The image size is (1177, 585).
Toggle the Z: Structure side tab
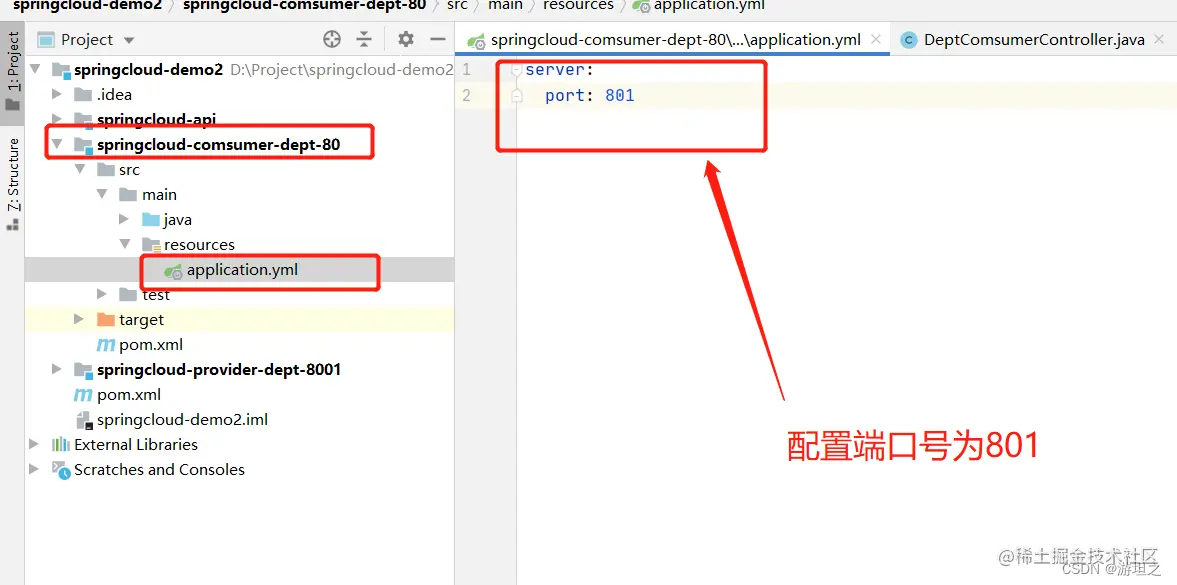pos(13,184)
